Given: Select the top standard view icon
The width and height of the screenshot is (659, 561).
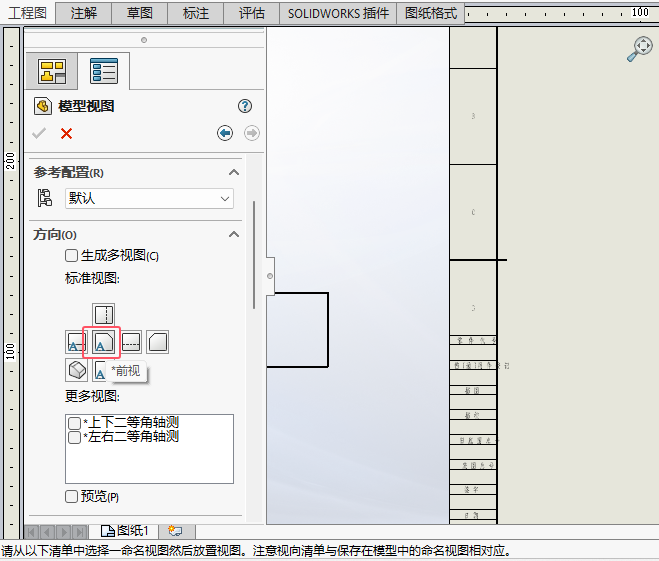Looking at the screenshot, I should point(103,314).
